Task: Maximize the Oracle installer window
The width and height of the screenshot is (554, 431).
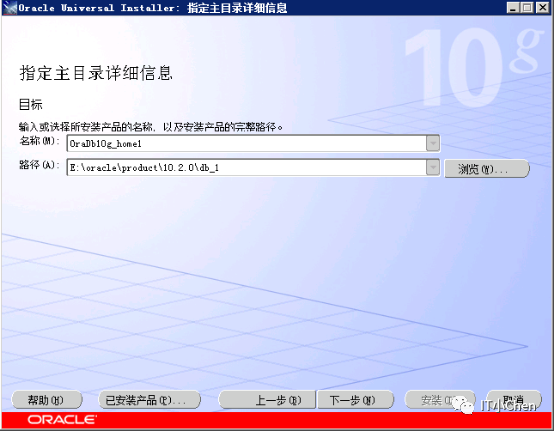Action: coord(527,7)
